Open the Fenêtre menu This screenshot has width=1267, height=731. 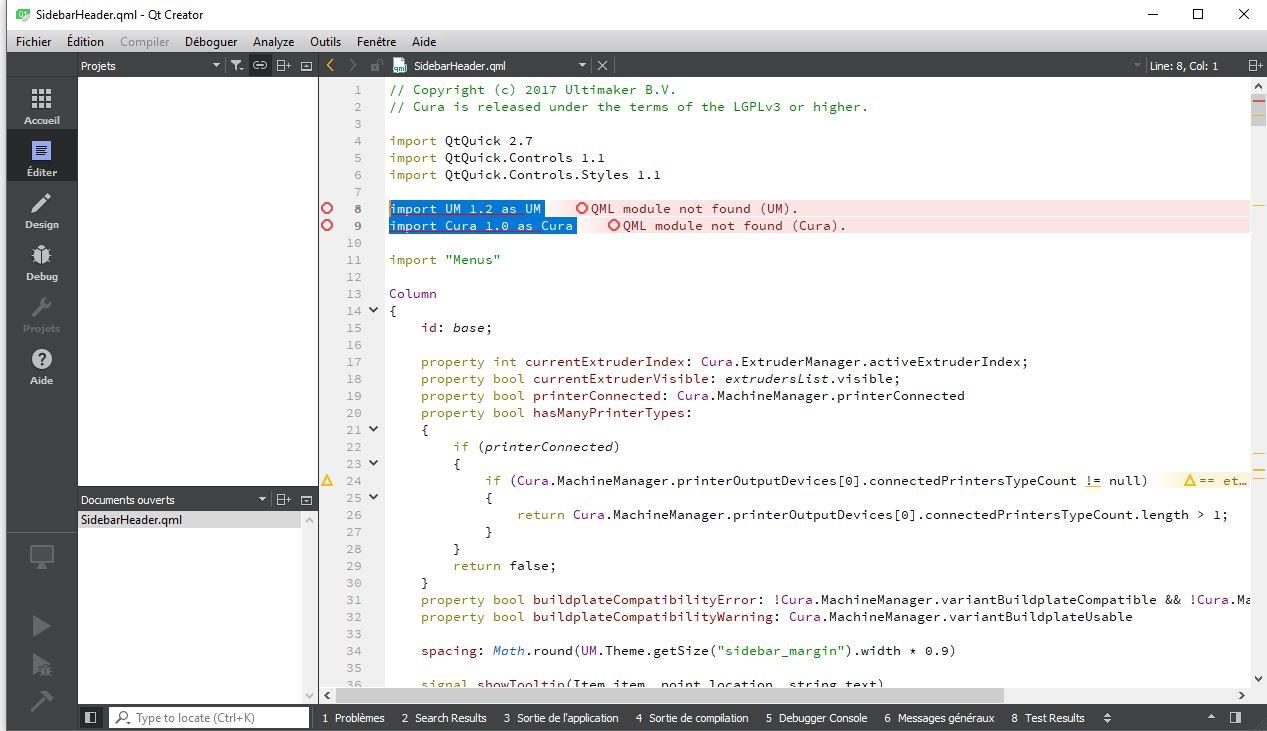(376, 42)
